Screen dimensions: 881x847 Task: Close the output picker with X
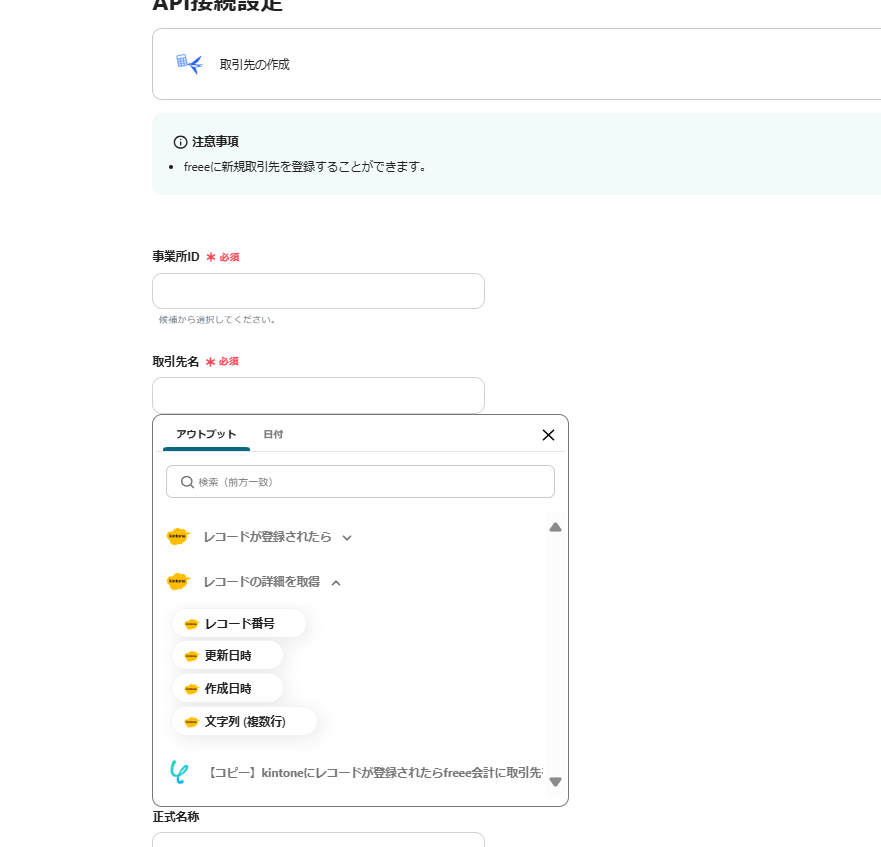[548, 435]
